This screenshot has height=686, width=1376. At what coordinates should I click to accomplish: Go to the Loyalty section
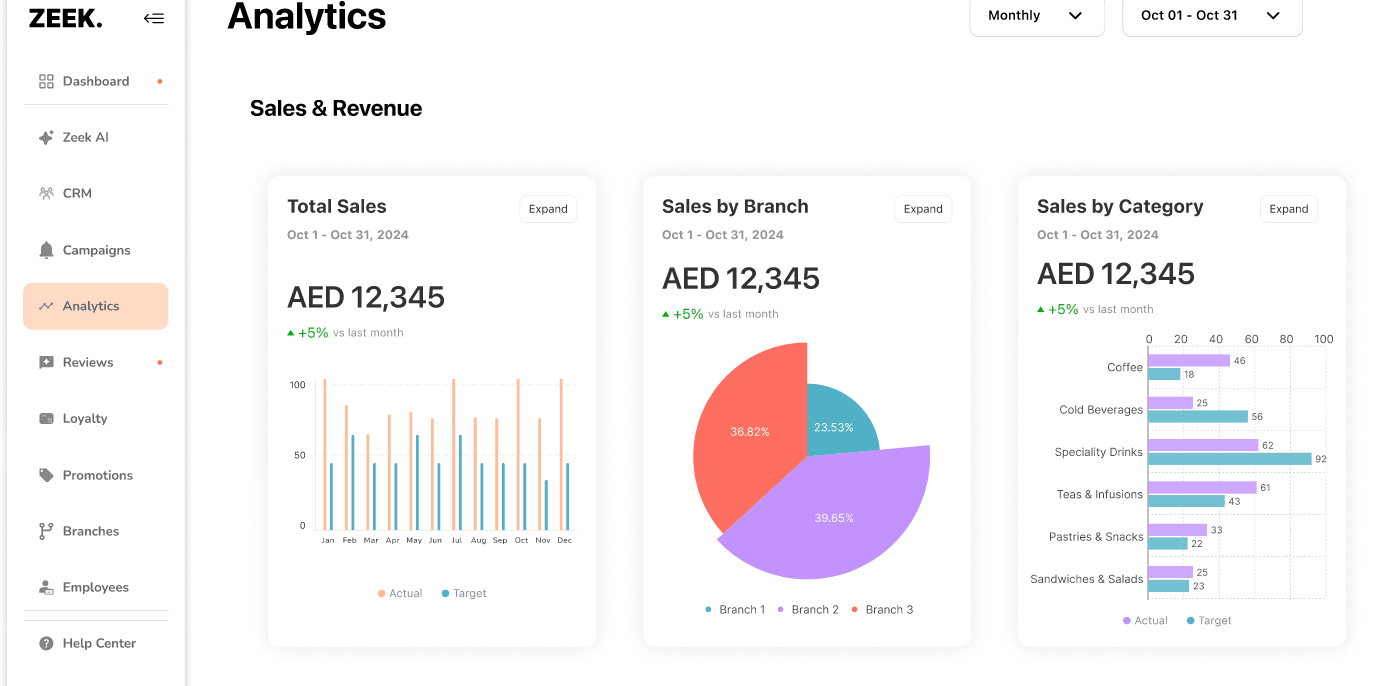coord(96,419)
